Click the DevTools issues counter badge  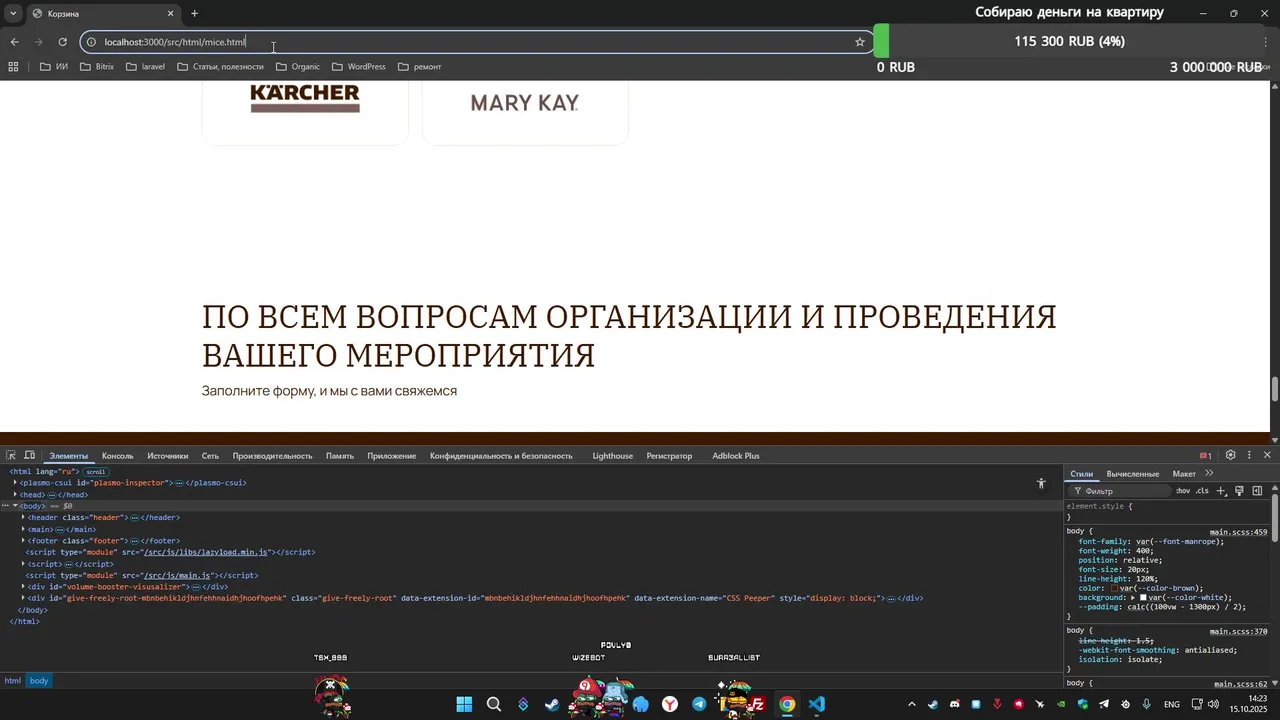[x=1205, y=456]
